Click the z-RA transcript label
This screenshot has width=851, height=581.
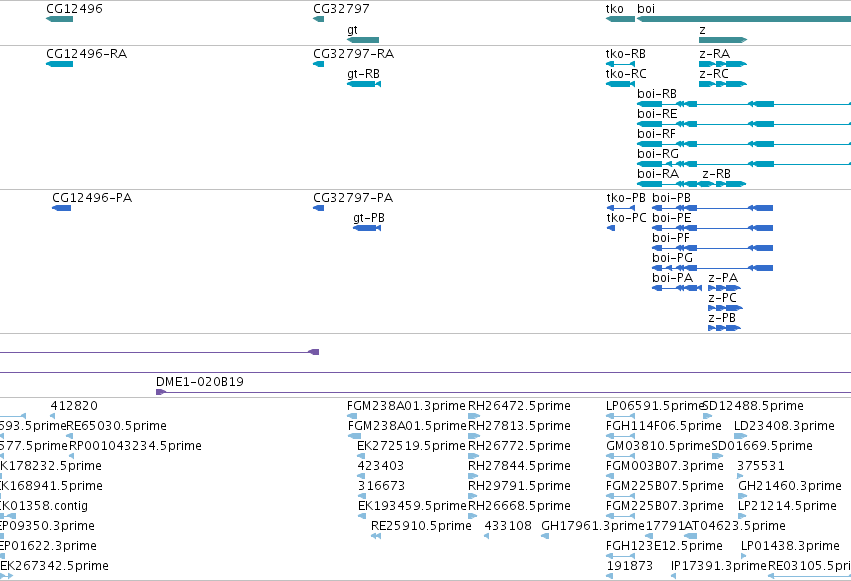[715, 54]
